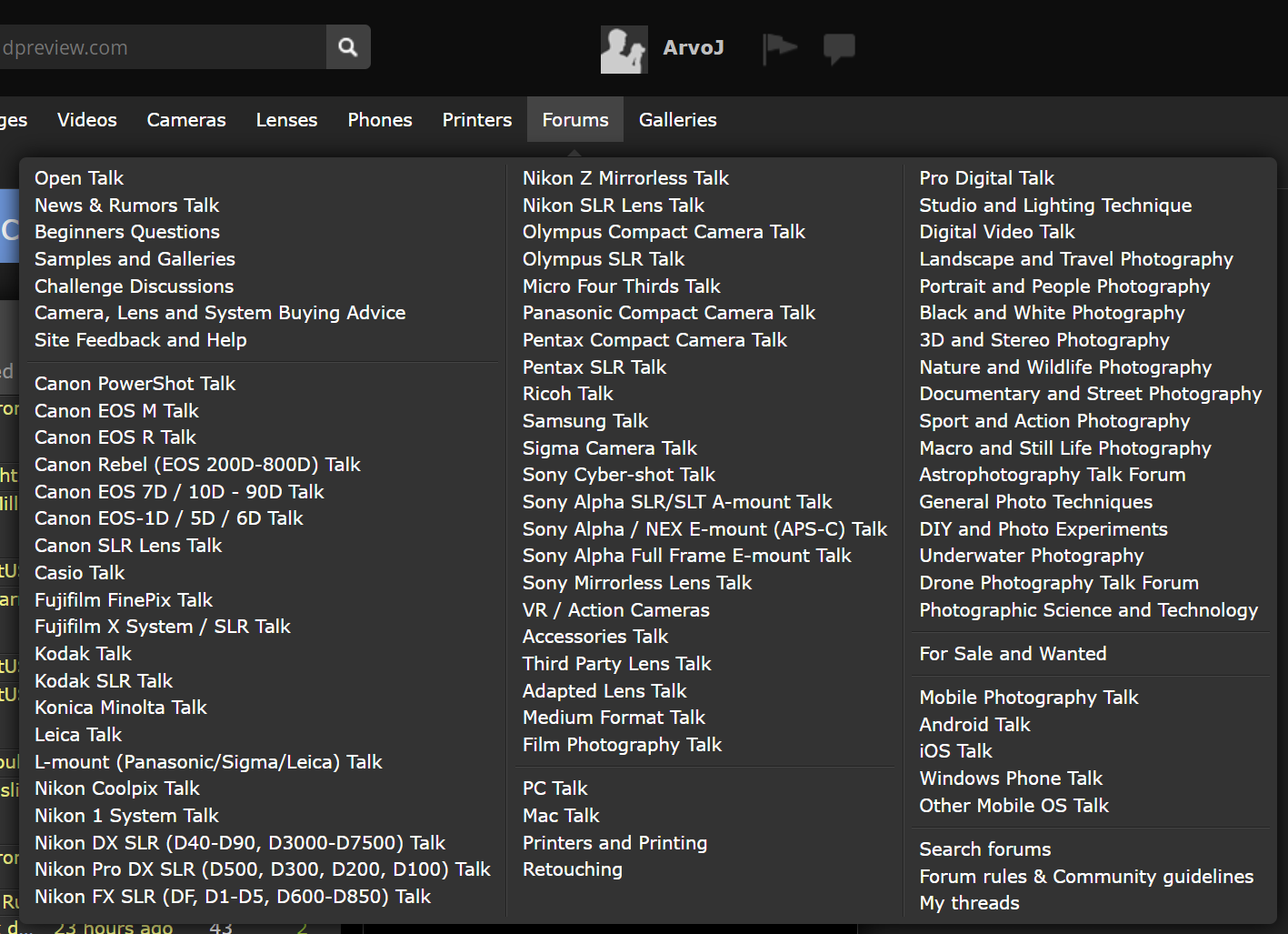
Task: Select Canon SLR Lens Talk
Action: (128, 546)
